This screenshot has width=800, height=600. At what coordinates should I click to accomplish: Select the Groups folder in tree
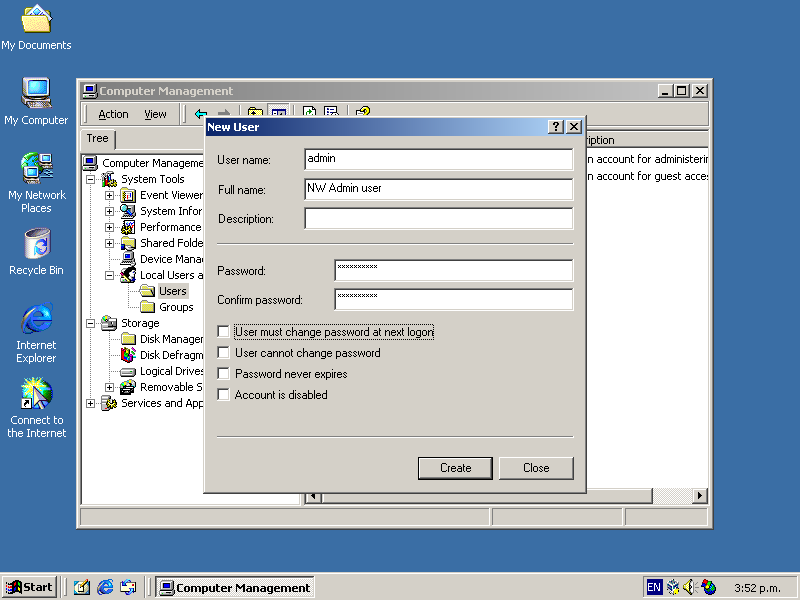pos(176,307)
